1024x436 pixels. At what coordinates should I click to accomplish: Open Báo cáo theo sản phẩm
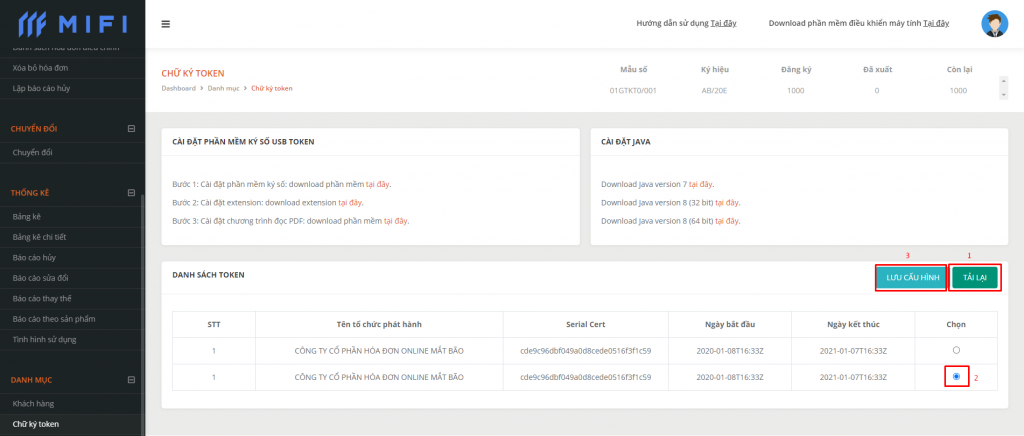point(55,318)
